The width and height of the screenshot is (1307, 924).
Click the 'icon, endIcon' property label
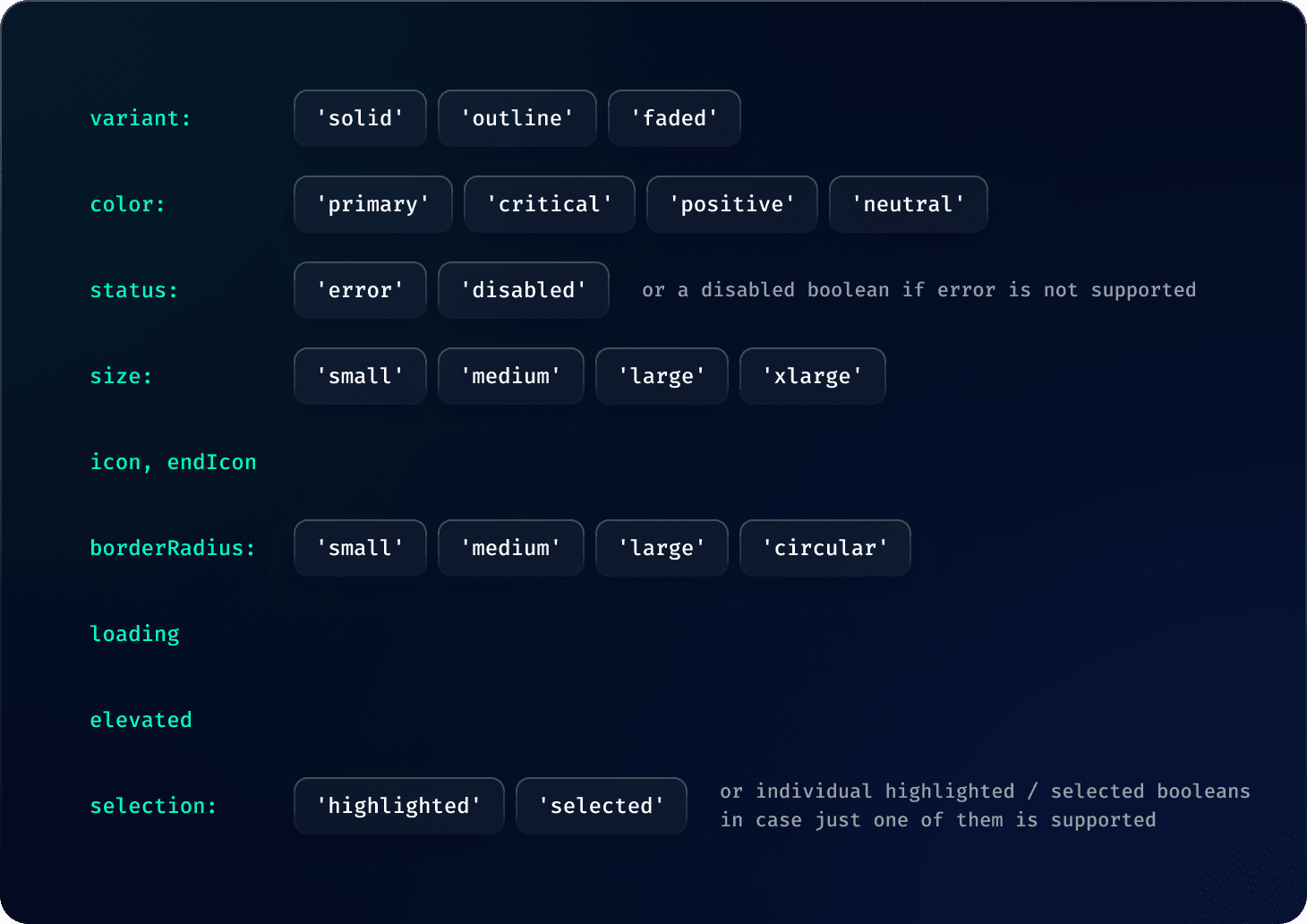(x=173, y=462)
